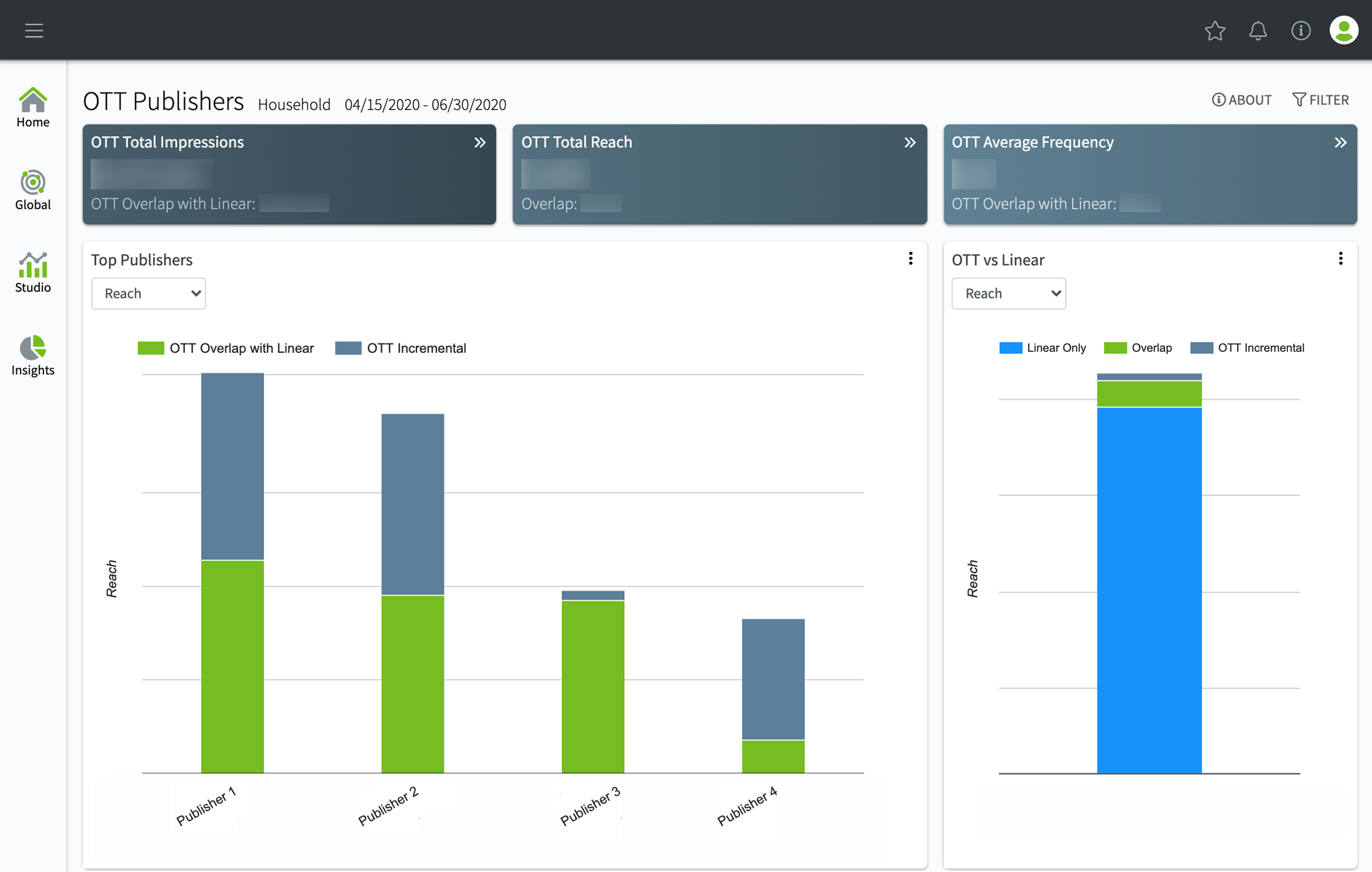Open the notifications bell icon
This screenshot has height=872, width=1372.
click(1257, 30)
